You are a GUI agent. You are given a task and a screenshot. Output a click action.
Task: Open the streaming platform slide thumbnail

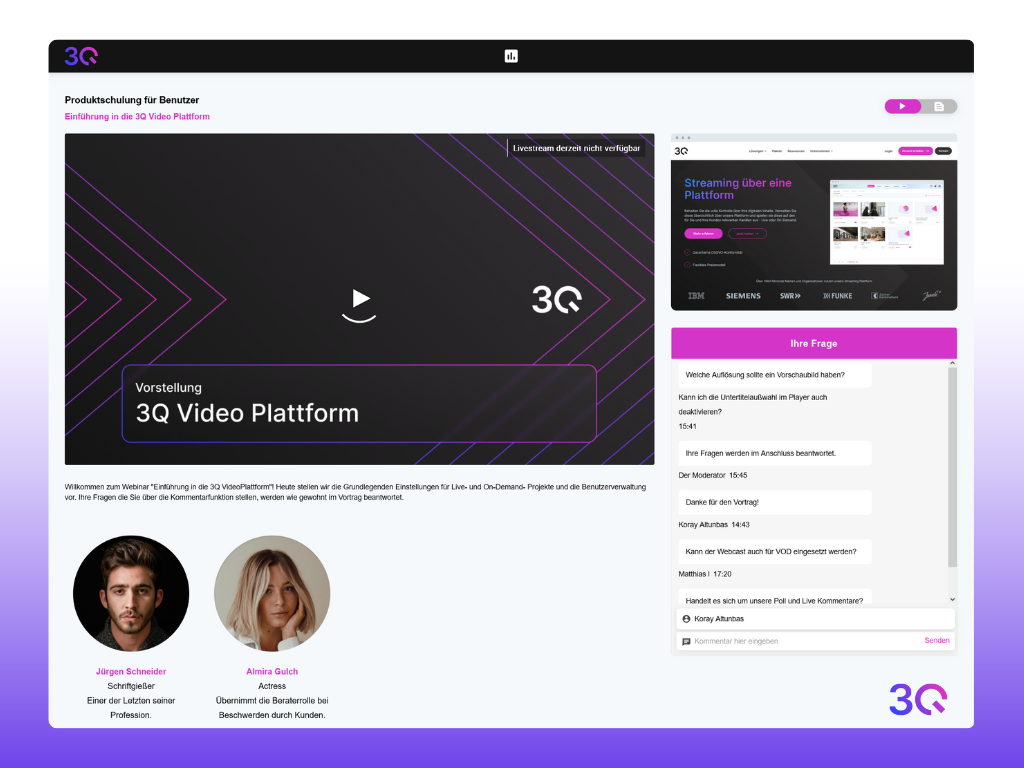tap(814, 222)
